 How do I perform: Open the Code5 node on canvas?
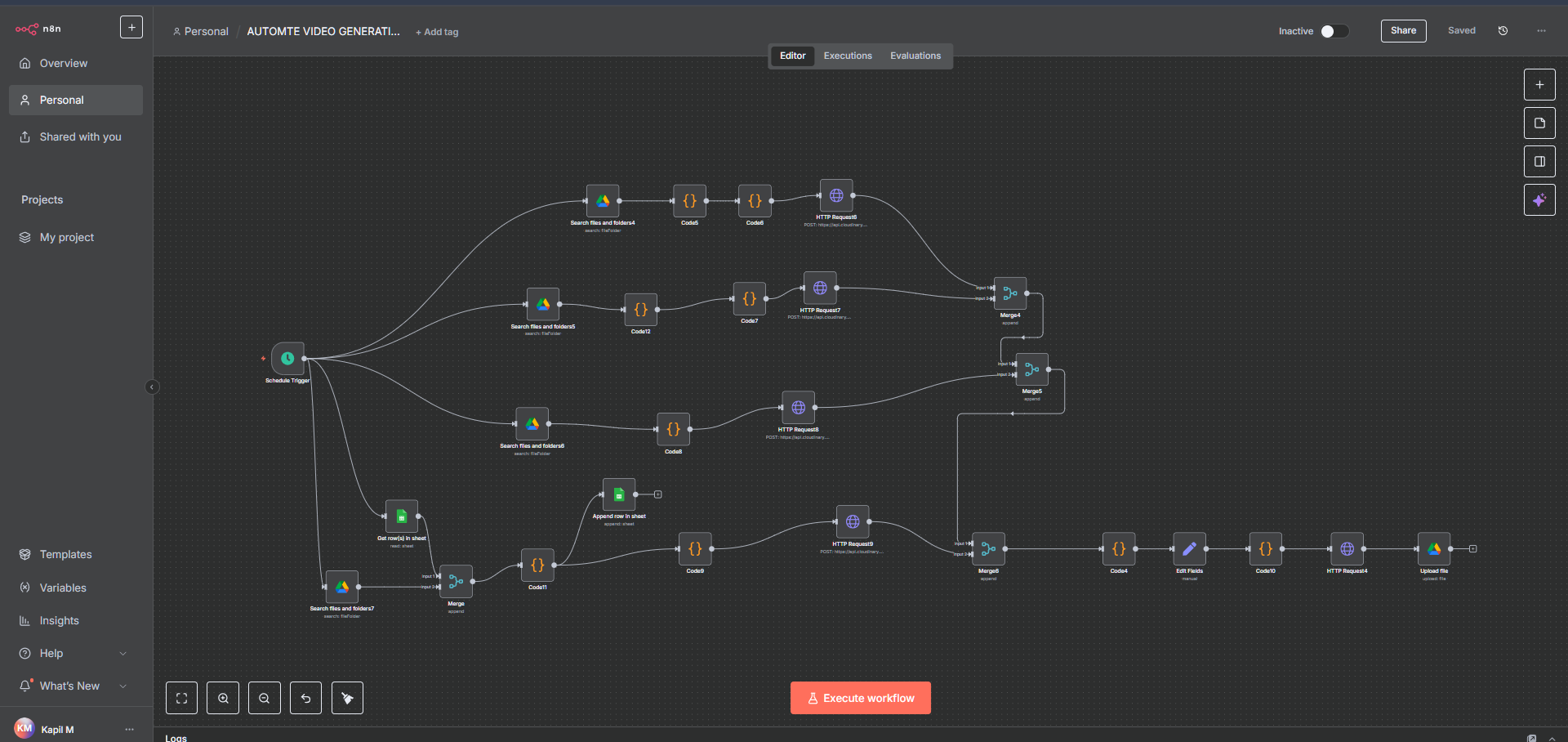point(689,201)
